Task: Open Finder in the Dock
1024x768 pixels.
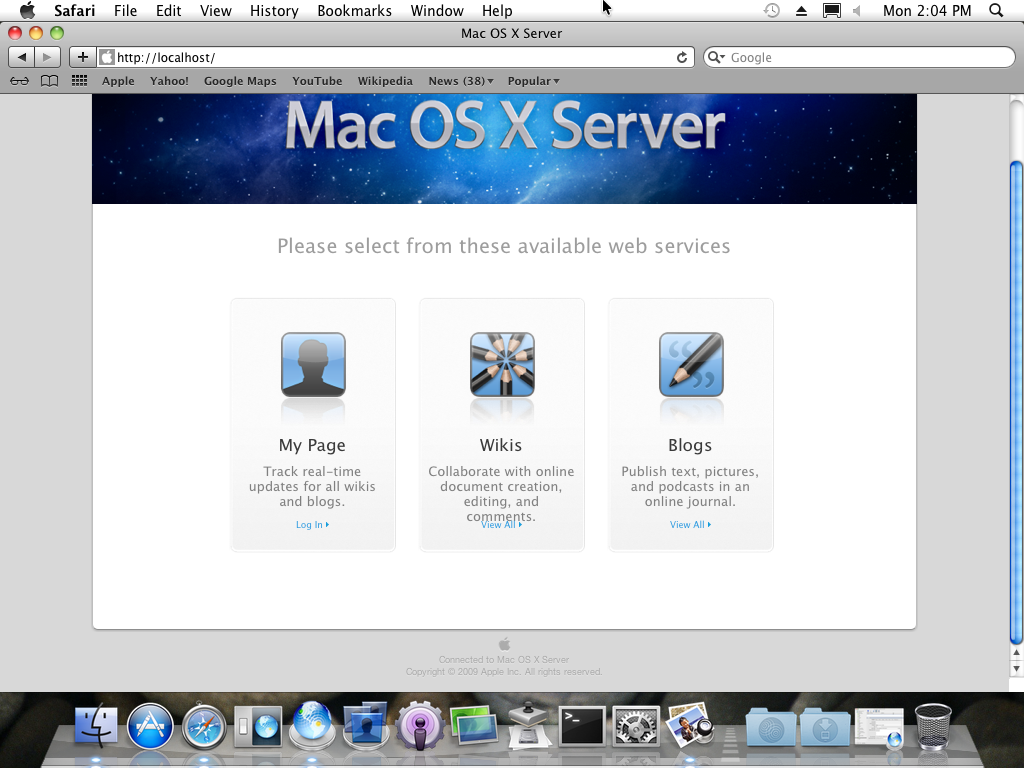Action: [x=96, y=726]
